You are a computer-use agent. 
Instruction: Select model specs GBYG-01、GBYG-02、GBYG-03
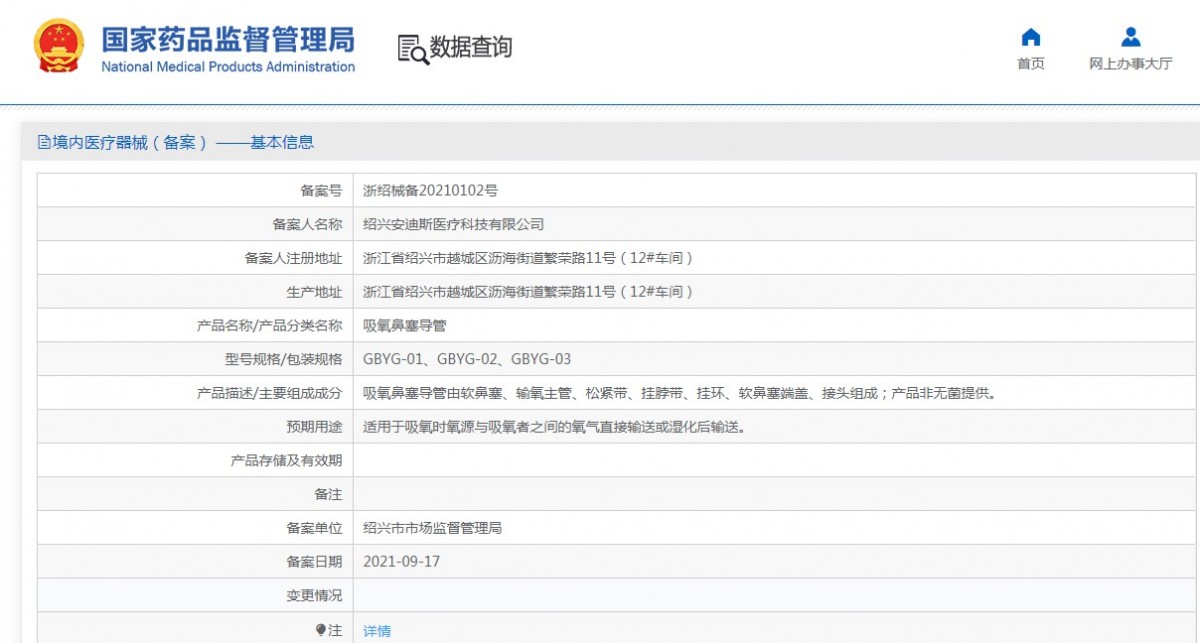click(x=467, y=359)
